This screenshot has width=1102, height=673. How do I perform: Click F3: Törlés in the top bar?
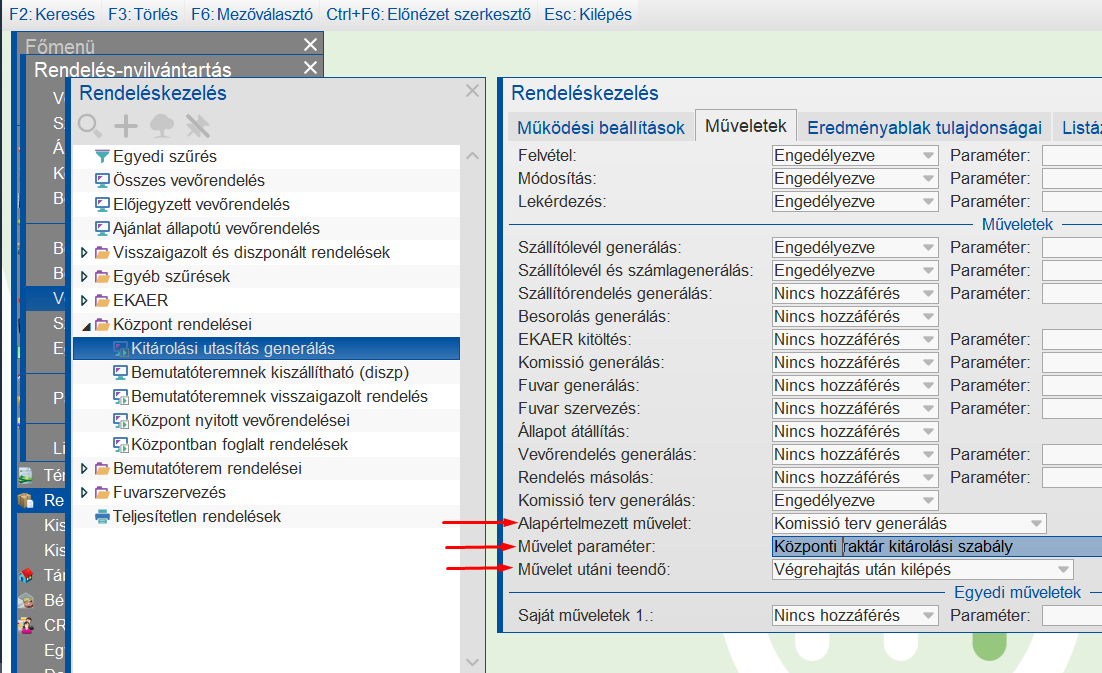[x=143, y=15]
